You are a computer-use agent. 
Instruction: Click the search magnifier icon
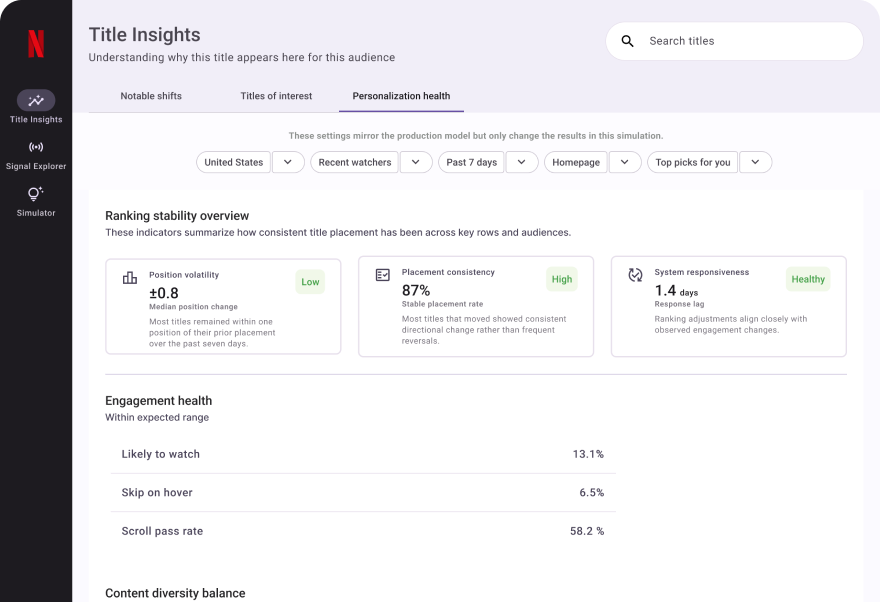click(628, 41)
